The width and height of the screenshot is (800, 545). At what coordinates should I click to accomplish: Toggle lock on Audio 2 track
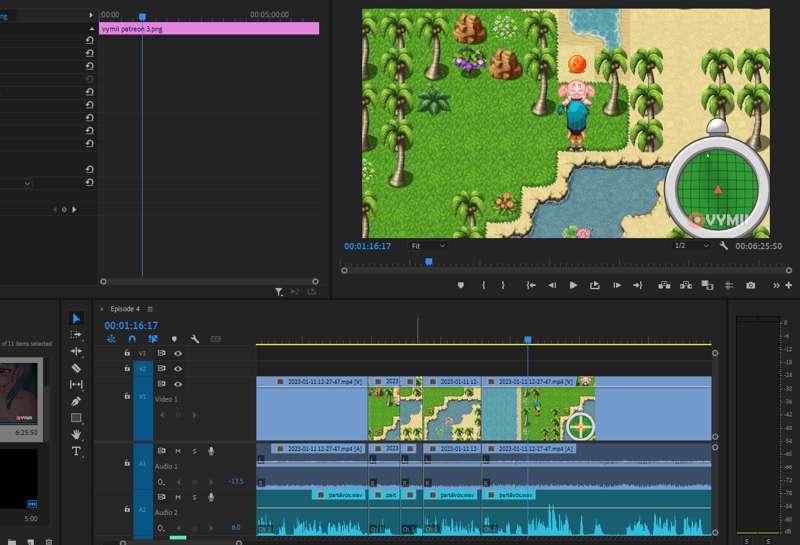pos(127,509)
